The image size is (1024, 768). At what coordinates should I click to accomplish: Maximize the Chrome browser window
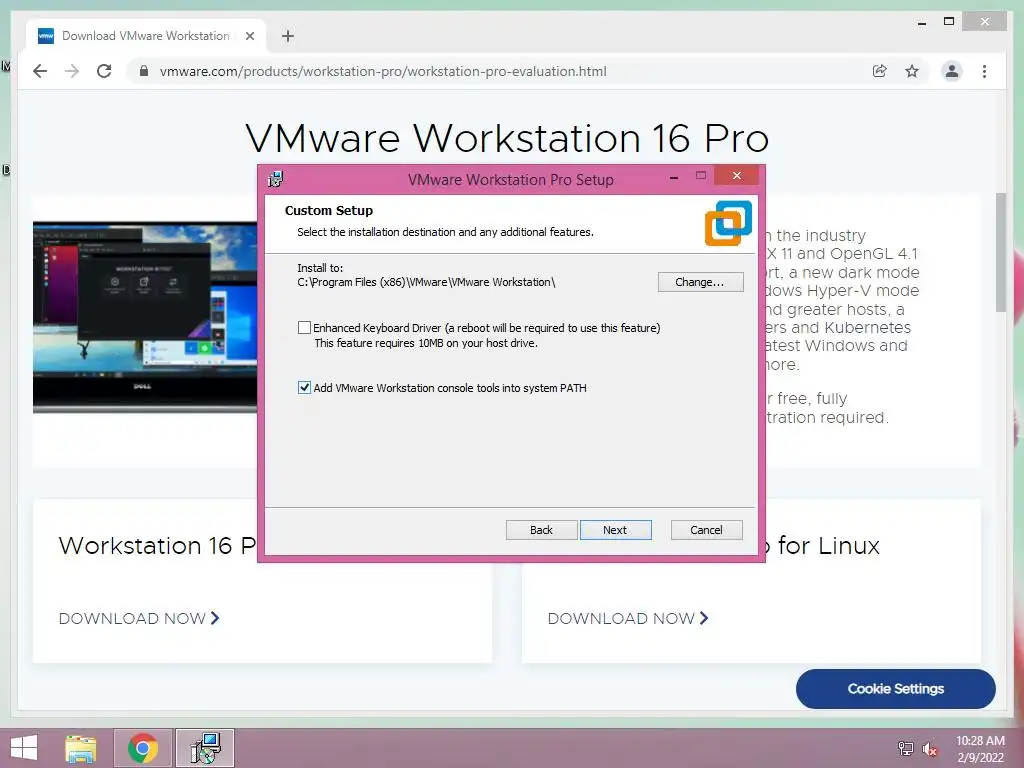pyautogui.click(x=950, y=22)
